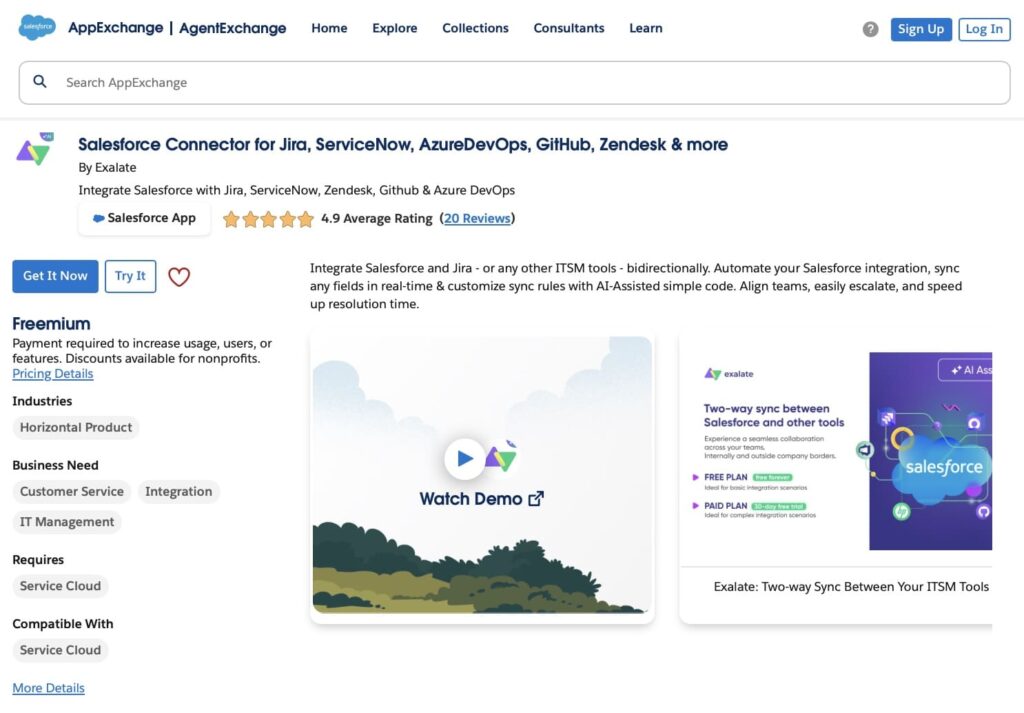Click the "Freemium" pricing heading
This screenshot has height=713, width=1024.
coord(52,324)
